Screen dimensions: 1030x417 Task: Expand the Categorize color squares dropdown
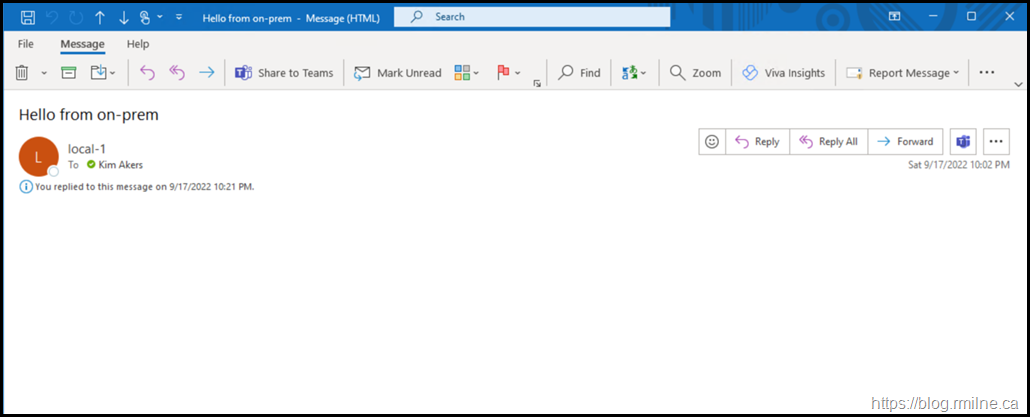point(467,73)
